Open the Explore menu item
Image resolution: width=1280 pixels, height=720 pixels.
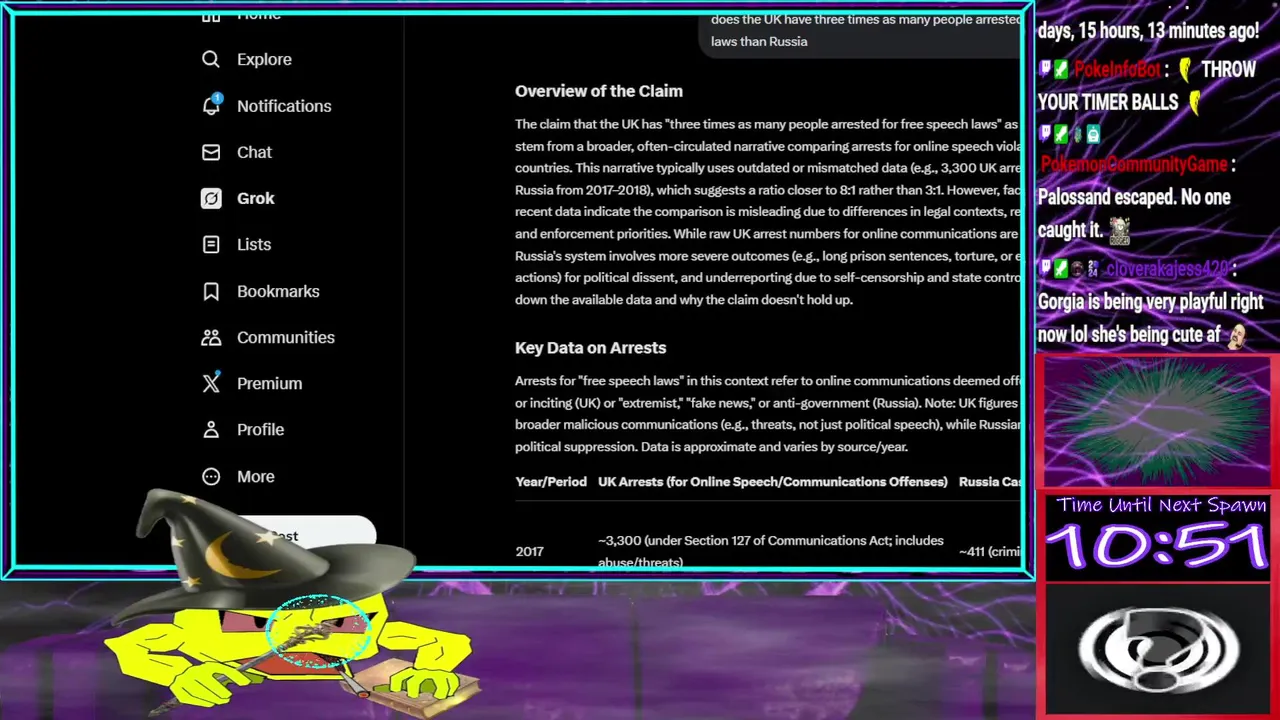point(264,59)
